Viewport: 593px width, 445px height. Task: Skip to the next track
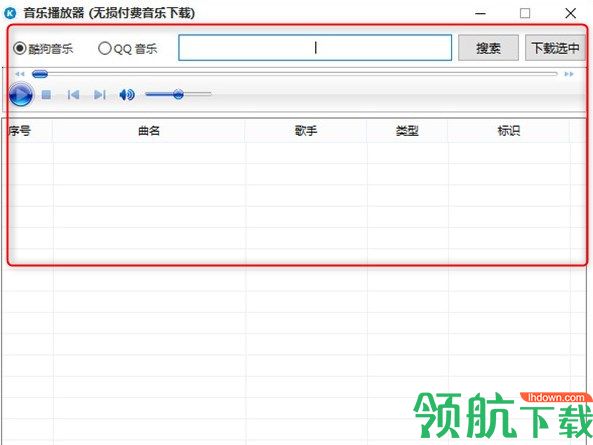tap(100, 95)
